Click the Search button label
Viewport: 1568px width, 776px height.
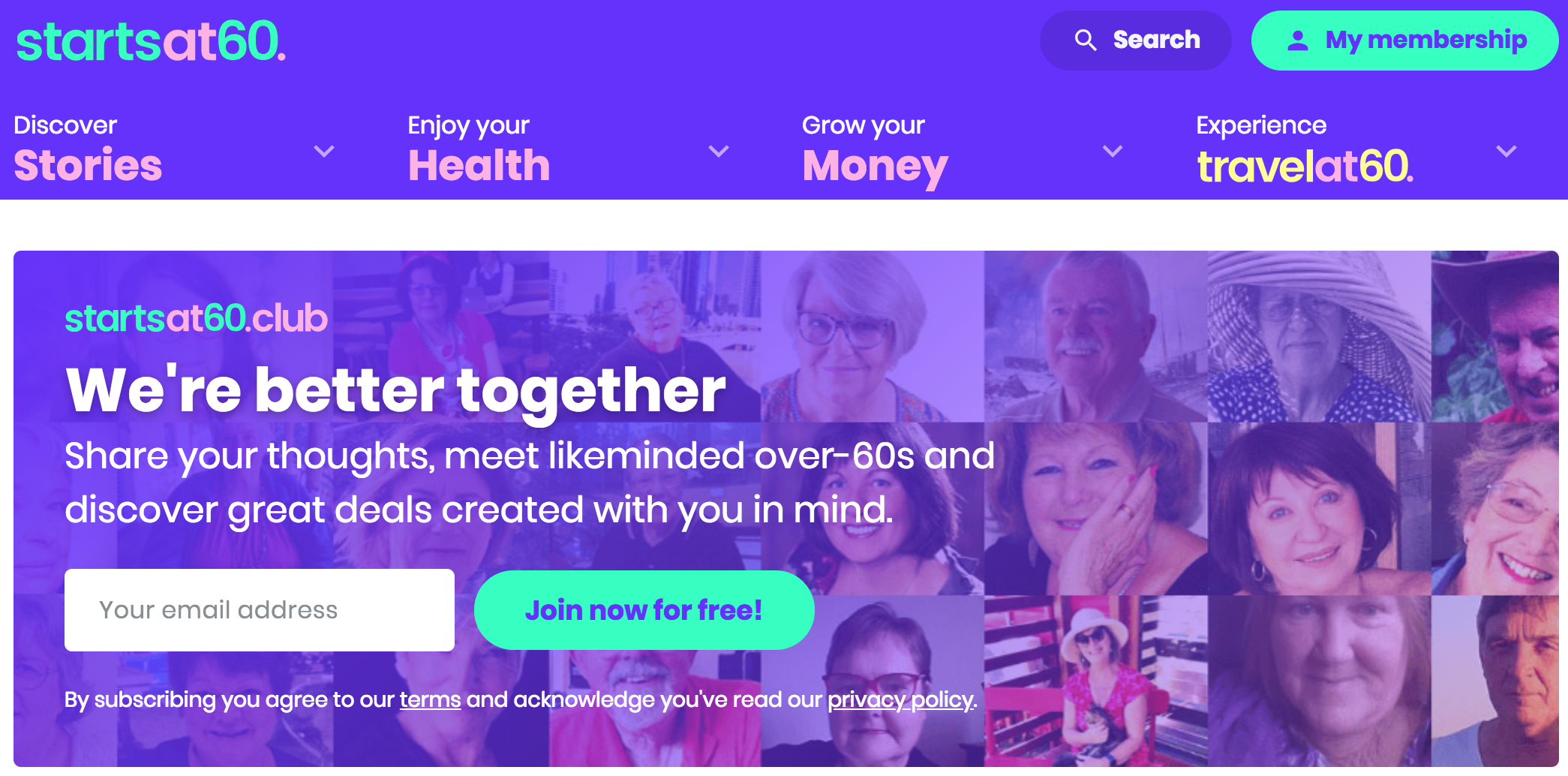point(1156,40)
